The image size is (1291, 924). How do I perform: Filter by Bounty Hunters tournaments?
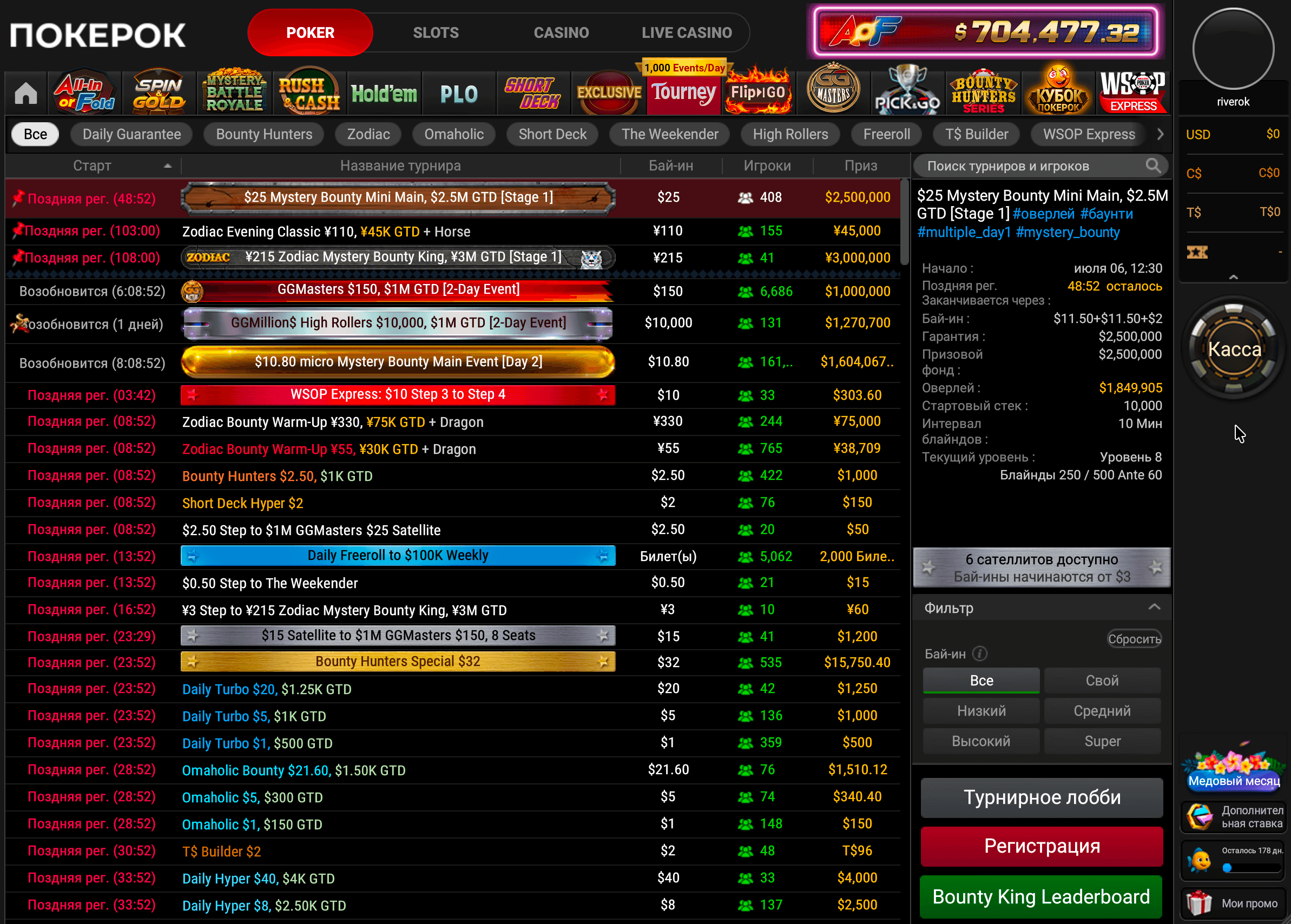click(x=264, y=134)
